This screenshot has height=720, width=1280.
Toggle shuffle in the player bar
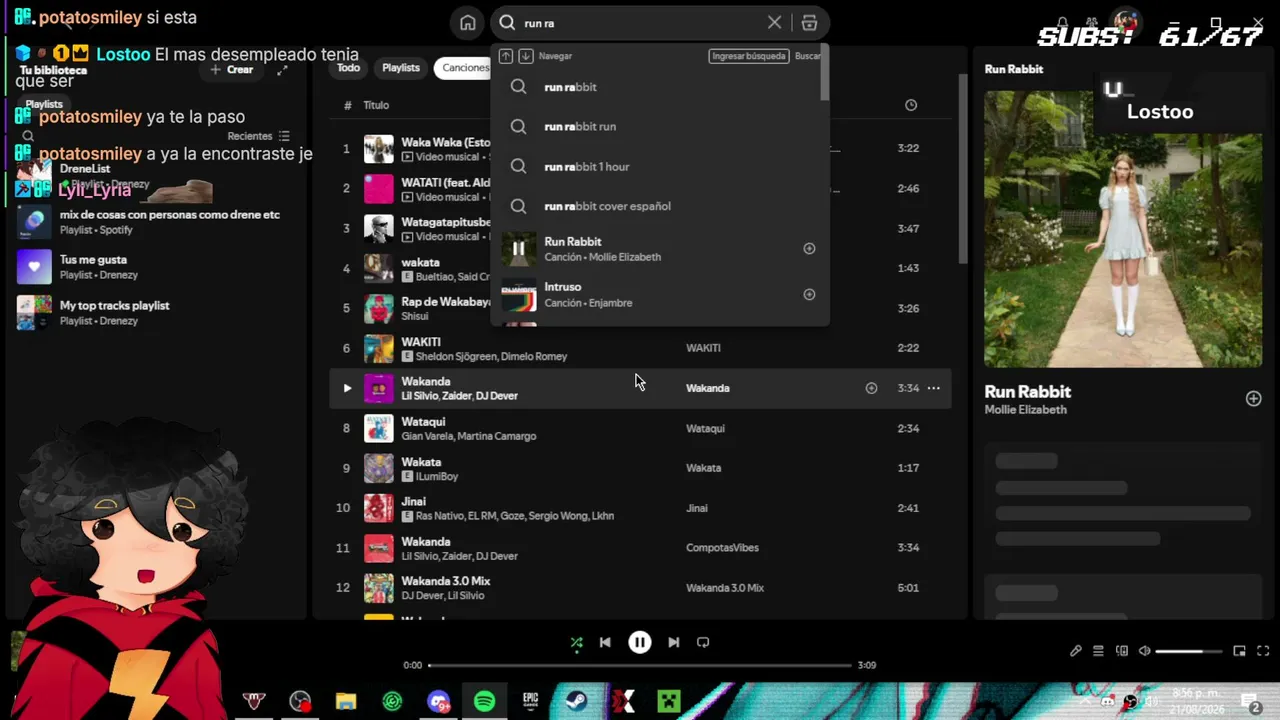pos(576,643)
